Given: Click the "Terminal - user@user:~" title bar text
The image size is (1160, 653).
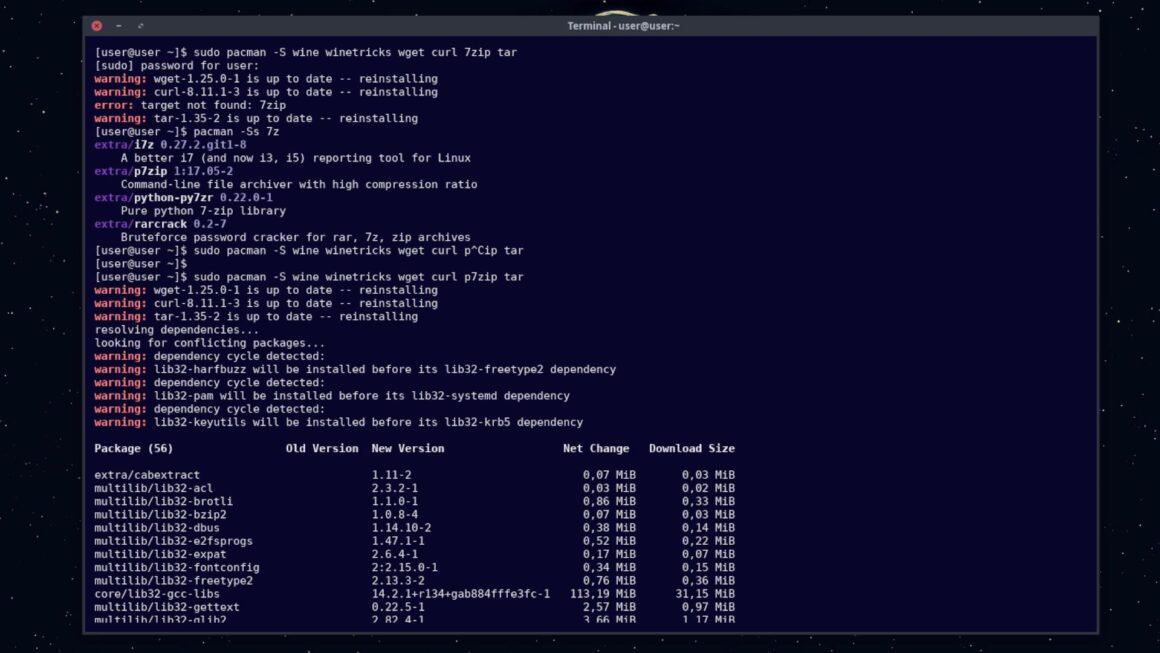Looking at the screenshot, I should (x=623, y=26).
